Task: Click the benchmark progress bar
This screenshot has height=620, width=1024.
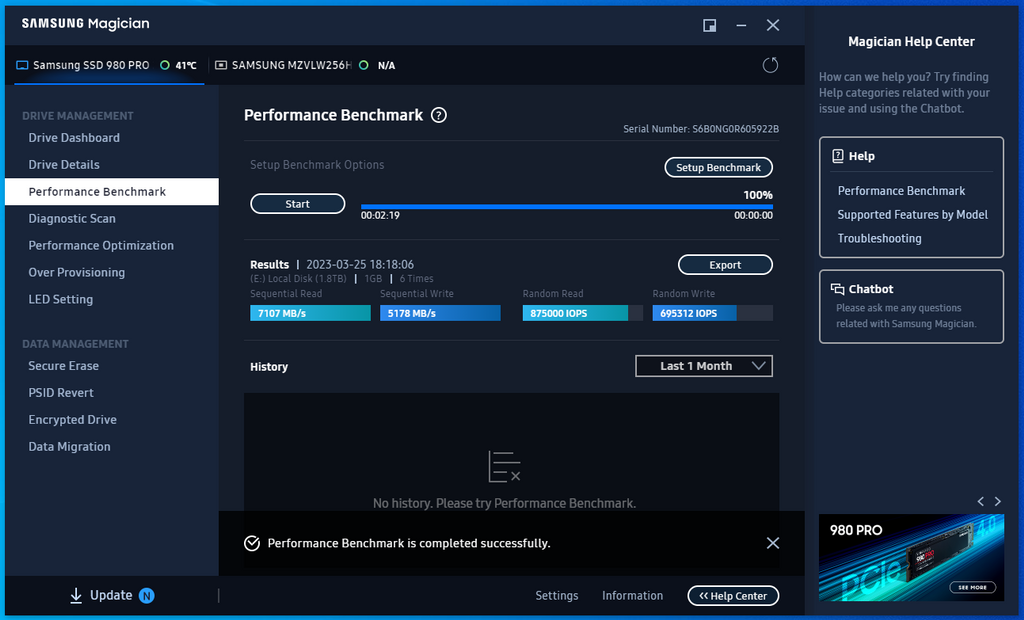Action: tap(567, 206)
